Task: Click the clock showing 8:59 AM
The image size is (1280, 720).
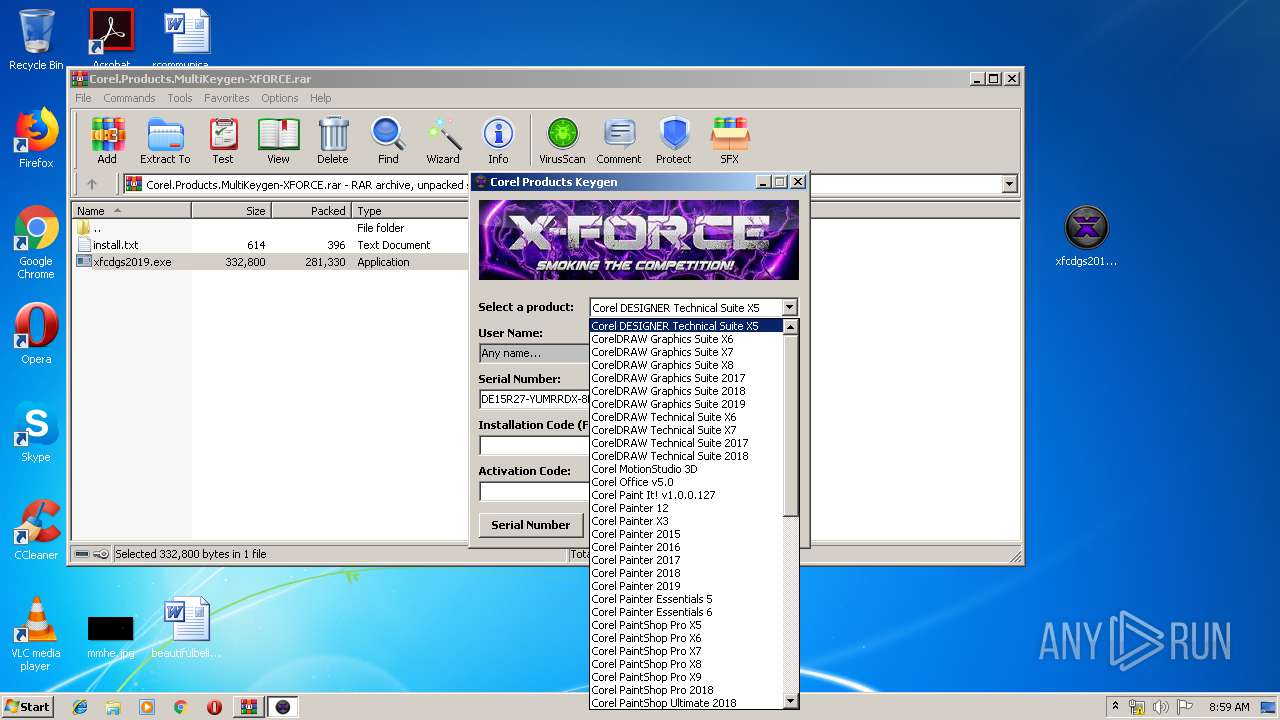Action: point(1229,707)
